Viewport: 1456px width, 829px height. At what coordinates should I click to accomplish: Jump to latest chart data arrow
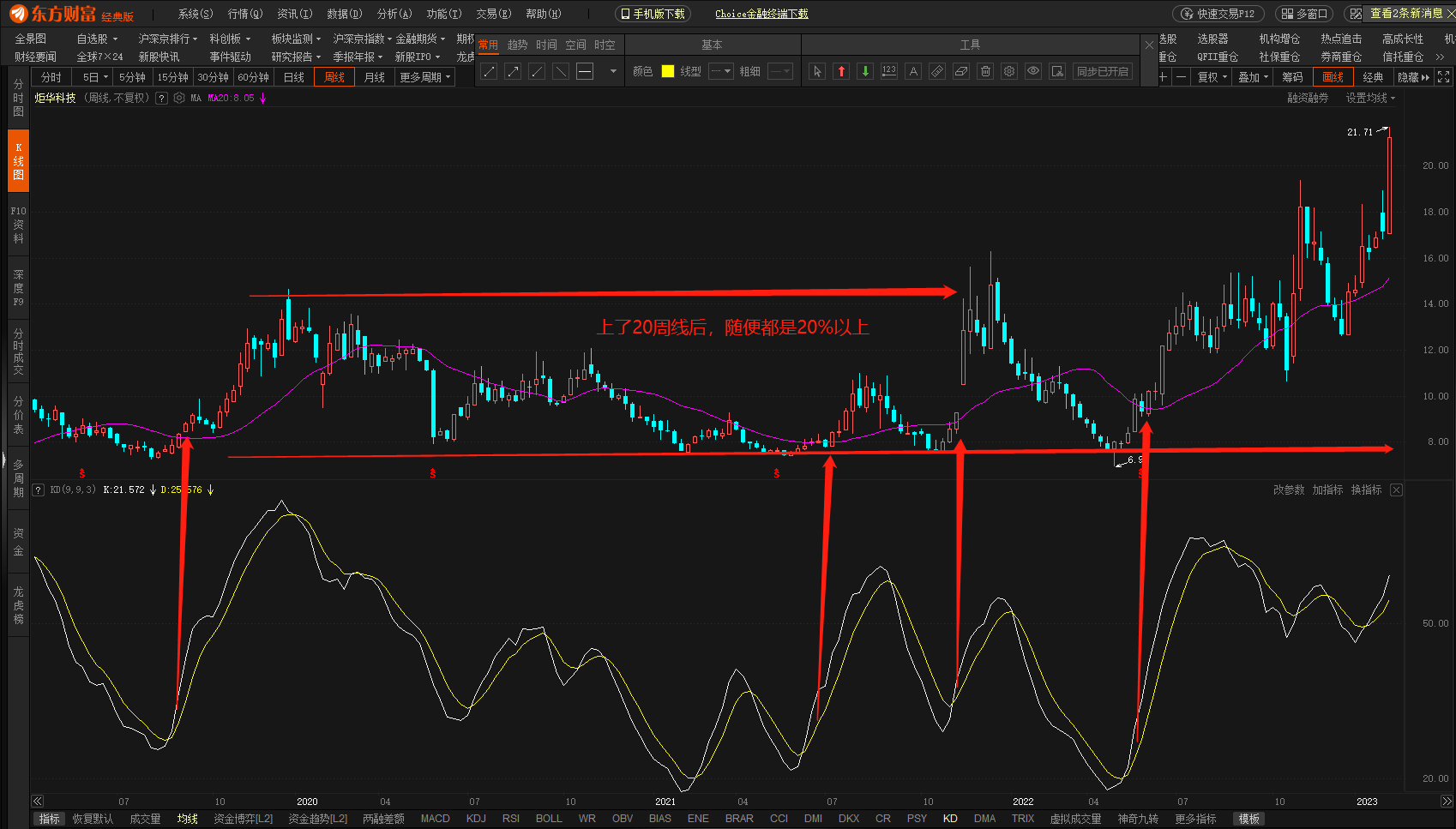coord(1447,801)
